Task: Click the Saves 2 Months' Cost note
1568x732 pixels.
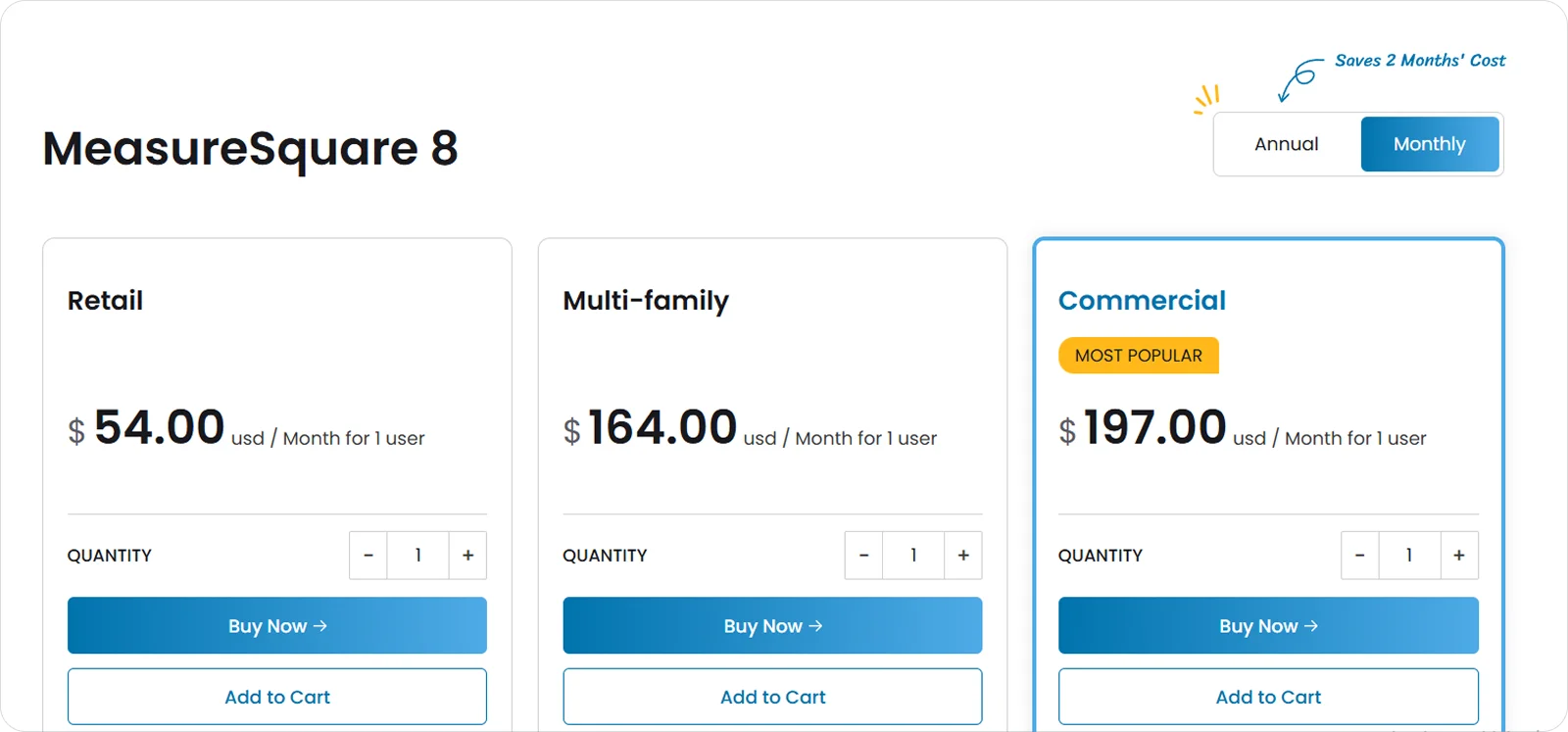Action: tap(1420, 61)
